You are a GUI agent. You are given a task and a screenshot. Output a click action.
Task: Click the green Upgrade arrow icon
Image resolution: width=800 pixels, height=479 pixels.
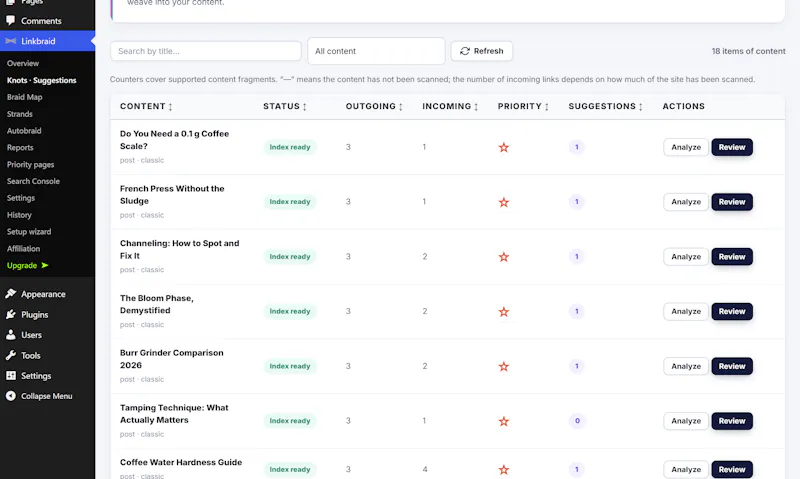pos(45,265)
